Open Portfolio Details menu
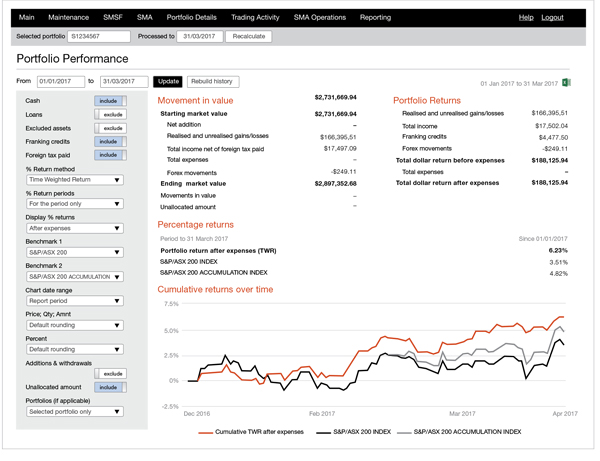Image resolution: width=600 pixels, height=461 pixels. tap(192, 18)
